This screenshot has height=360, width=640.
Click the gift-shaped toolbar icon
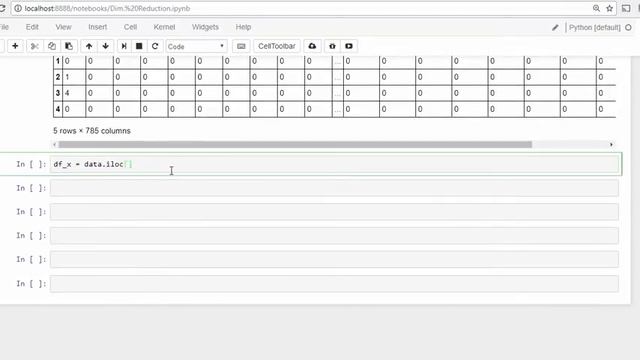332,46
